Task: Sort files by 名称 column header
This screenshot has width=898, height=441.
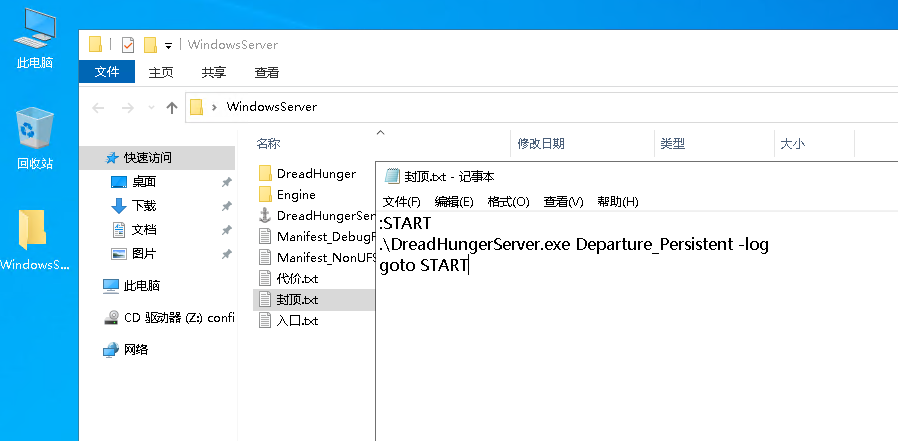Action: [268, 144]
